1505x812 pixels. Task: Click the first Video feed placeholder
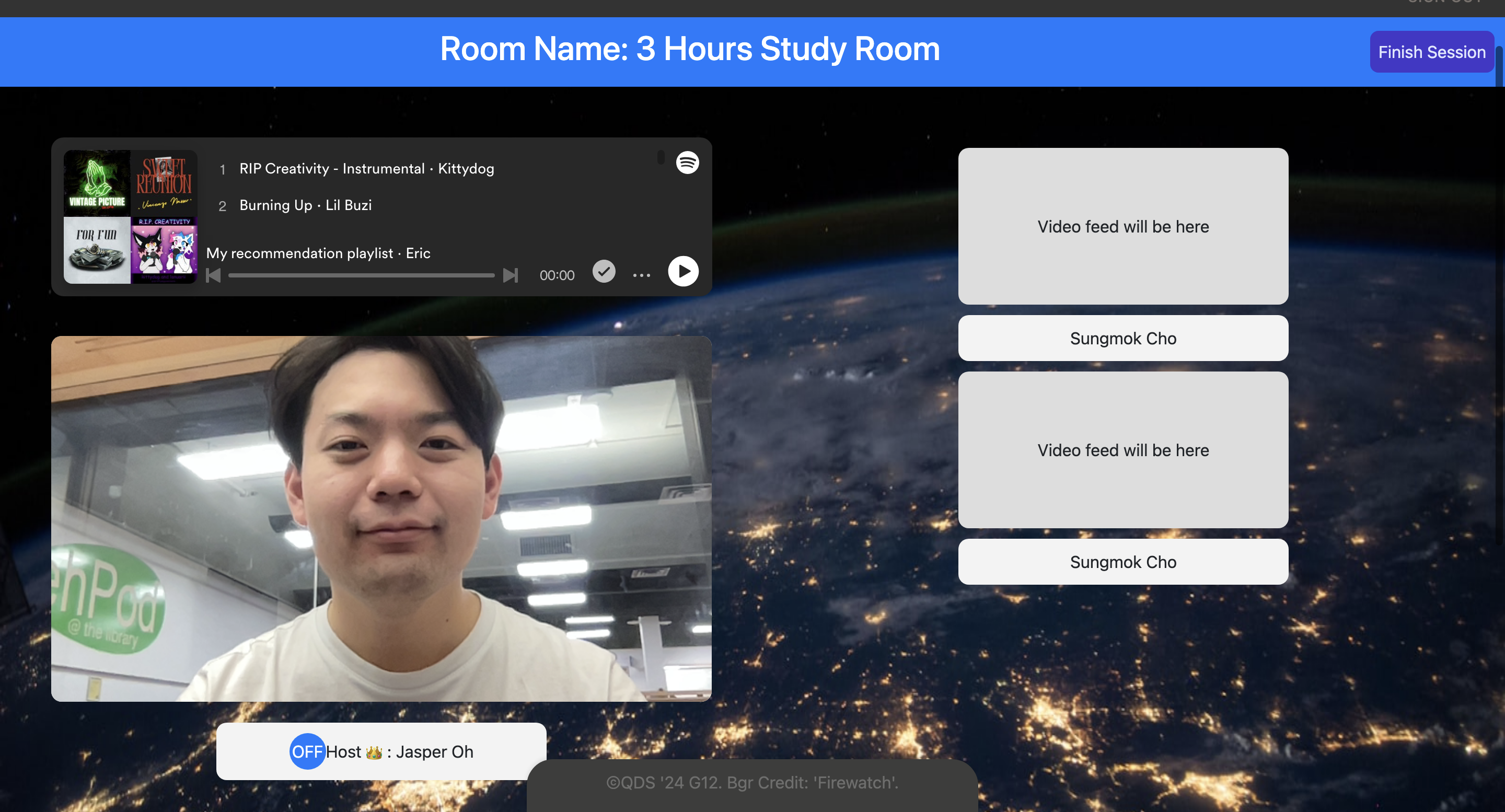click(x=1122, y=226)
